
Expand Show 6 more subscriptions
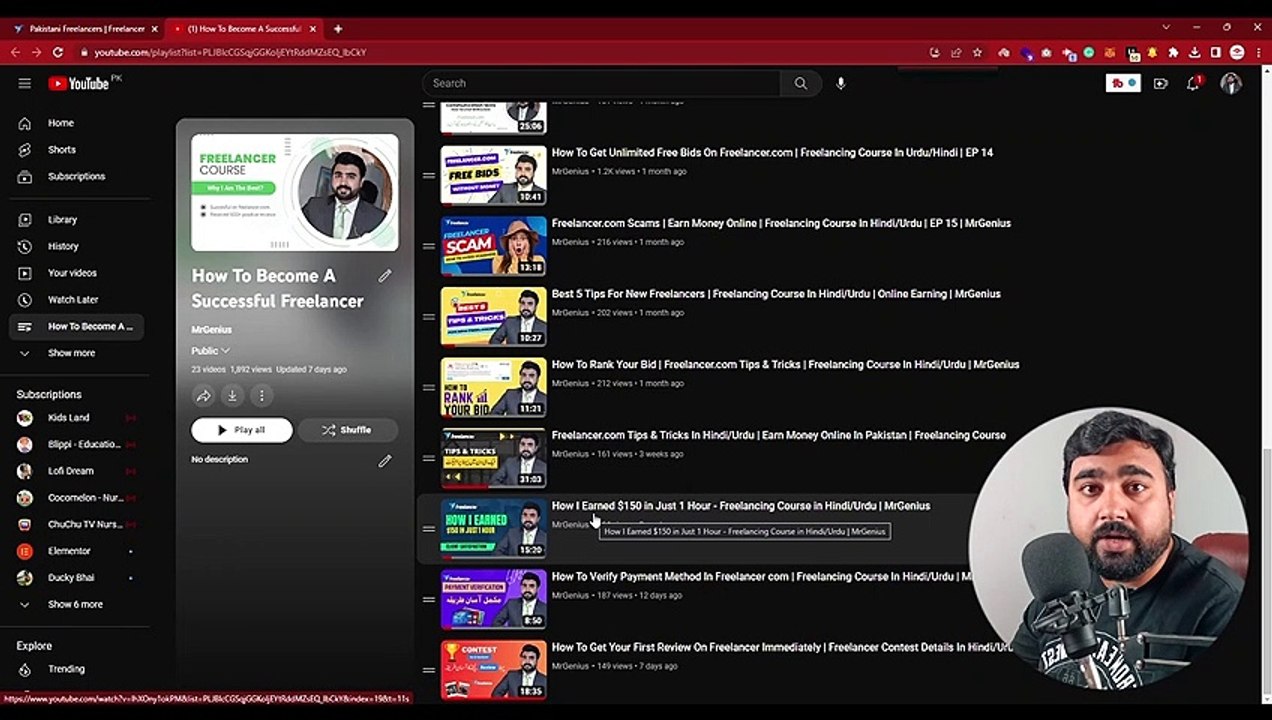click(x=75, y=604)
